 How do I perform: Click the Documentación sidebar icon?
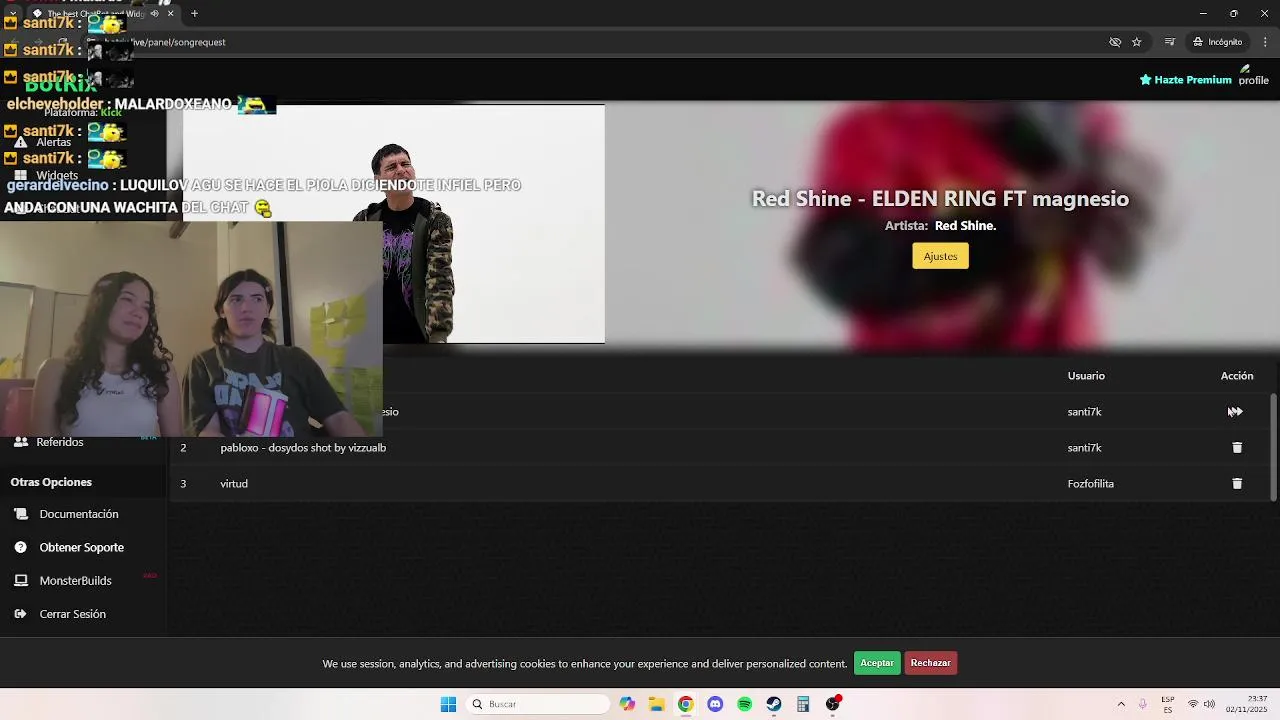click(x=21, y=514)
